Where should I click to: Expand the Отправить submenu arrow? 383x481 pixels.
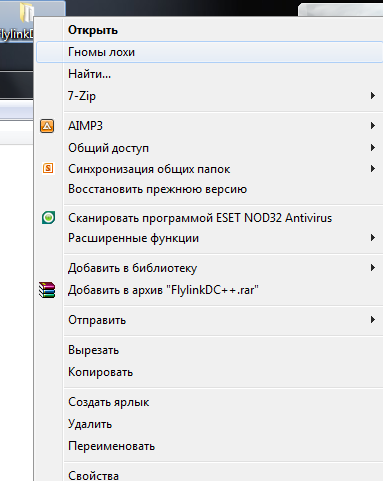(373, 320)
